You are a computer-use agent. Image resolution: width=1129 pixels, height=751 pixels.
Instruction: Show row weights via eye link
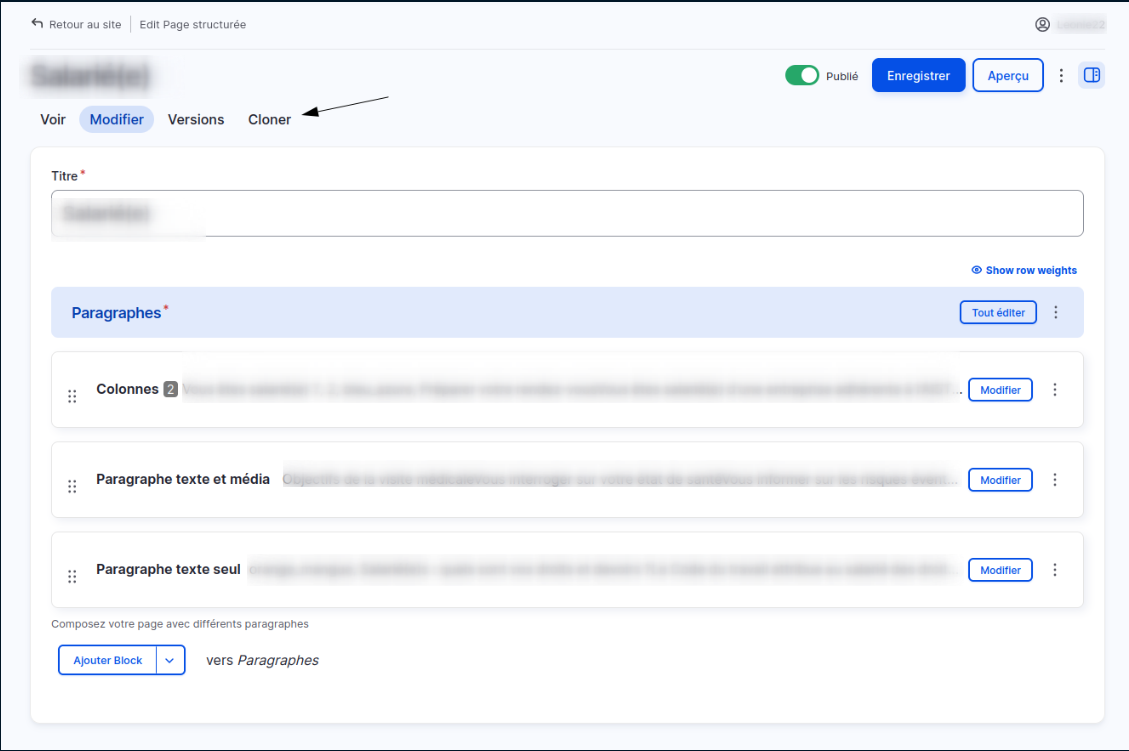pyautogui.click(x=1024, y=270)
